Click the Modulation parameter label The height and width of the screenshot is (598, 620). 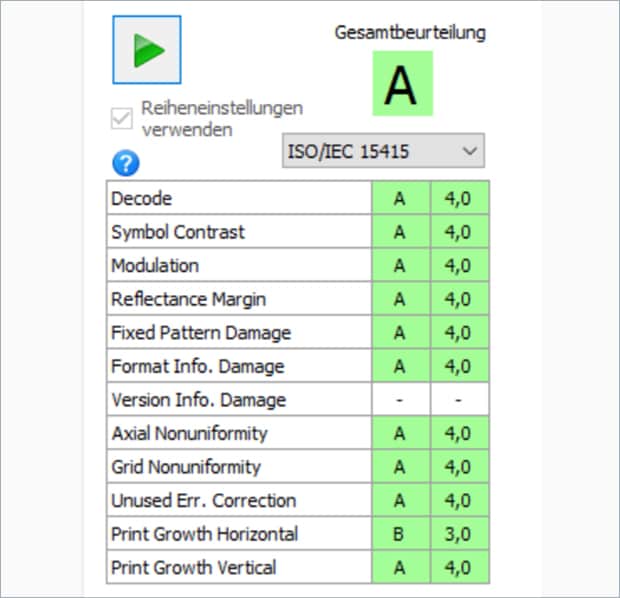coord(155,265)
